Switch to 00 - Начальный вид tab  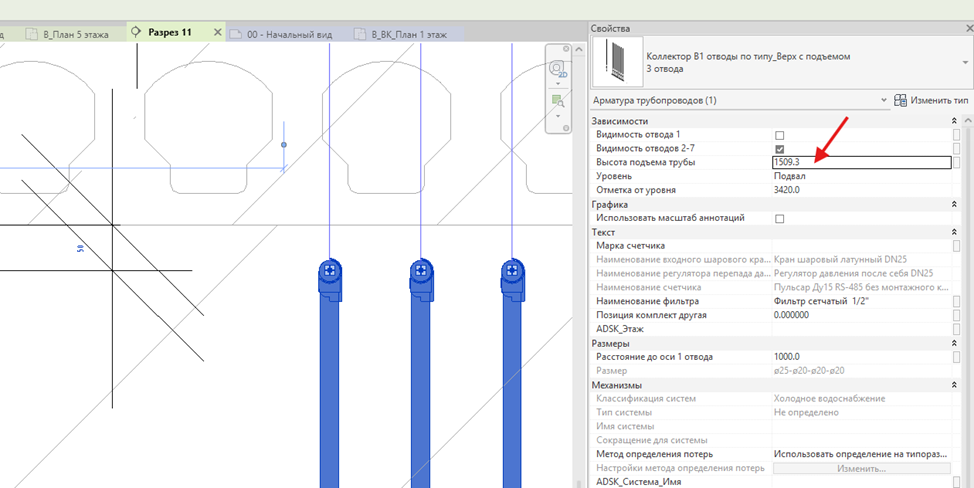[x=289, y=34]
